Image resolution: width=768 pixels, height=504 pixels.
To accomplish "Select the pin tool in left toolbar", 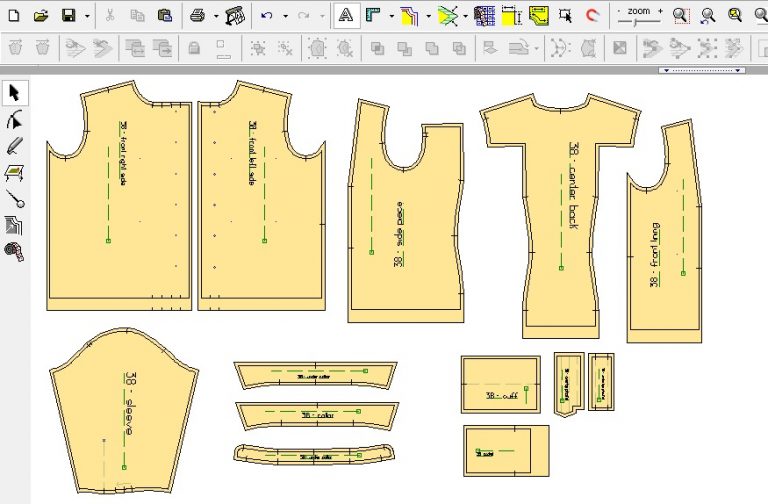I will tap(16, 199).
